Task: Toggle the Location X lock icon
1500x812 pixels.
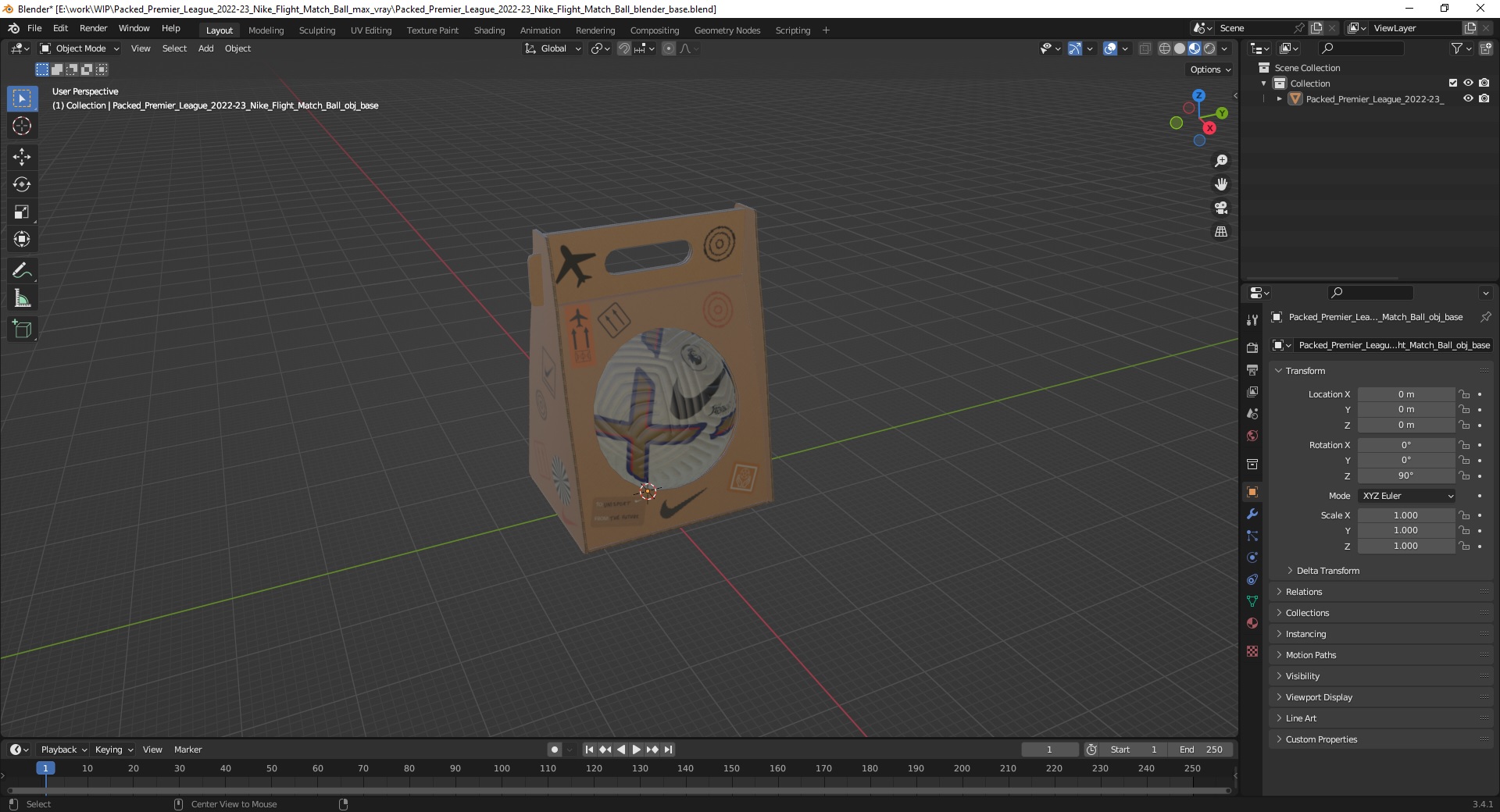Action: point(1465,394)
